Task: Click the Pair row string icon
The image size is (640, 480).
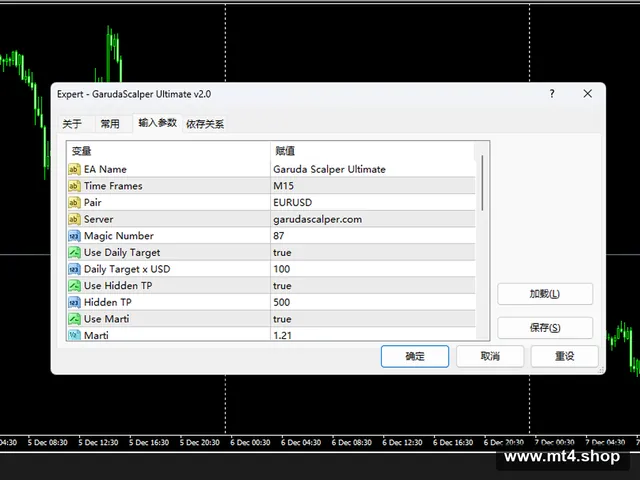Action: [74, 202]
